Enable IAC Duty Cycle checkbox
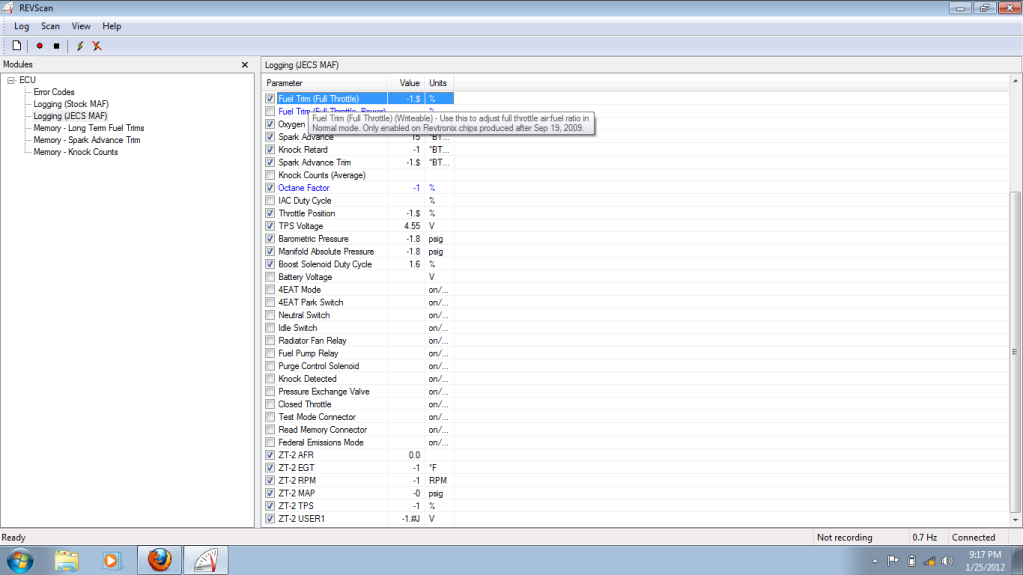This screenshot has width=1023, height=575. pyautogui.click(x=270, y=200)
